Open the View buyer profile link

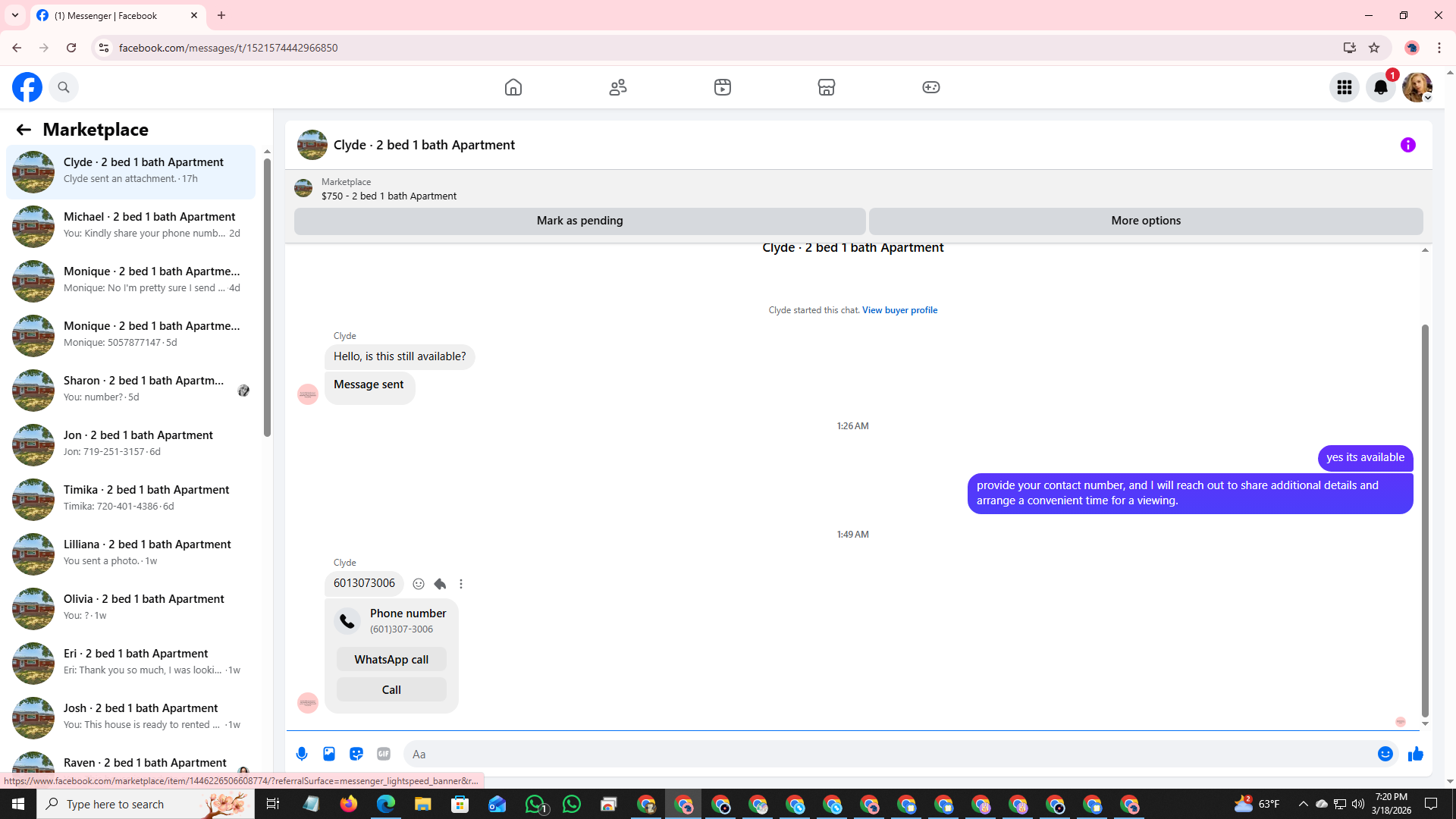(x=899, y=310)
